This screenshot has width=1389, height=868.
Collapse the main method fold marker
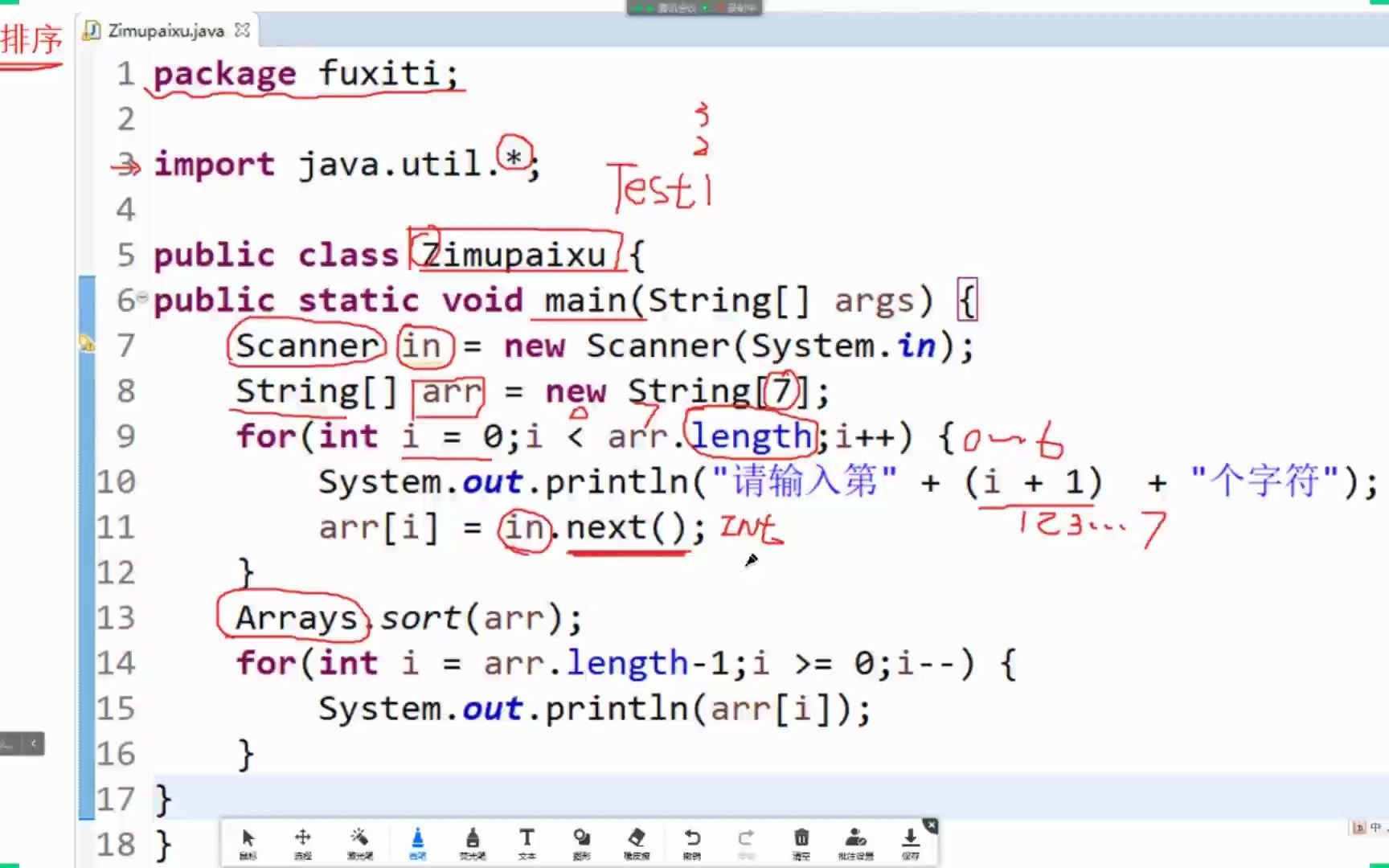[141, 297]
